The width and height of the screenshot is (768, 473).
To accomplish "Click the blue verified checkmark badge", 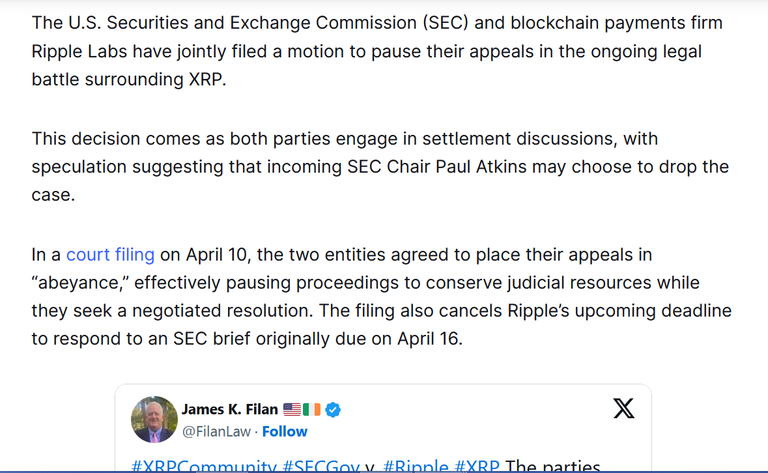I will [x=333, y=409].
